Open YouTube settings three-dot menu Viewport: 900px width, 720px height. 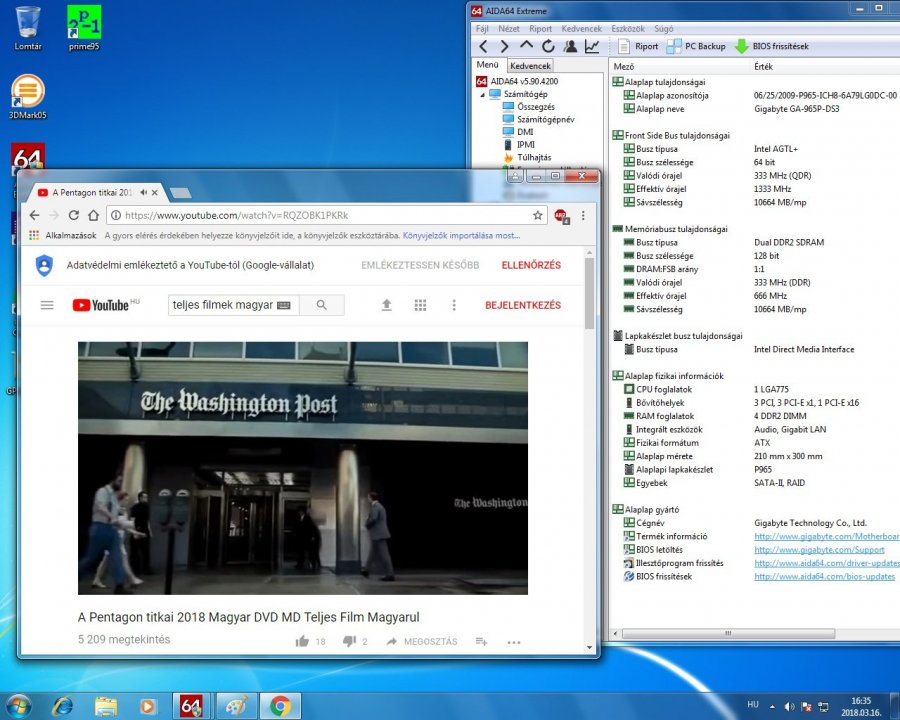coord(453,305)
